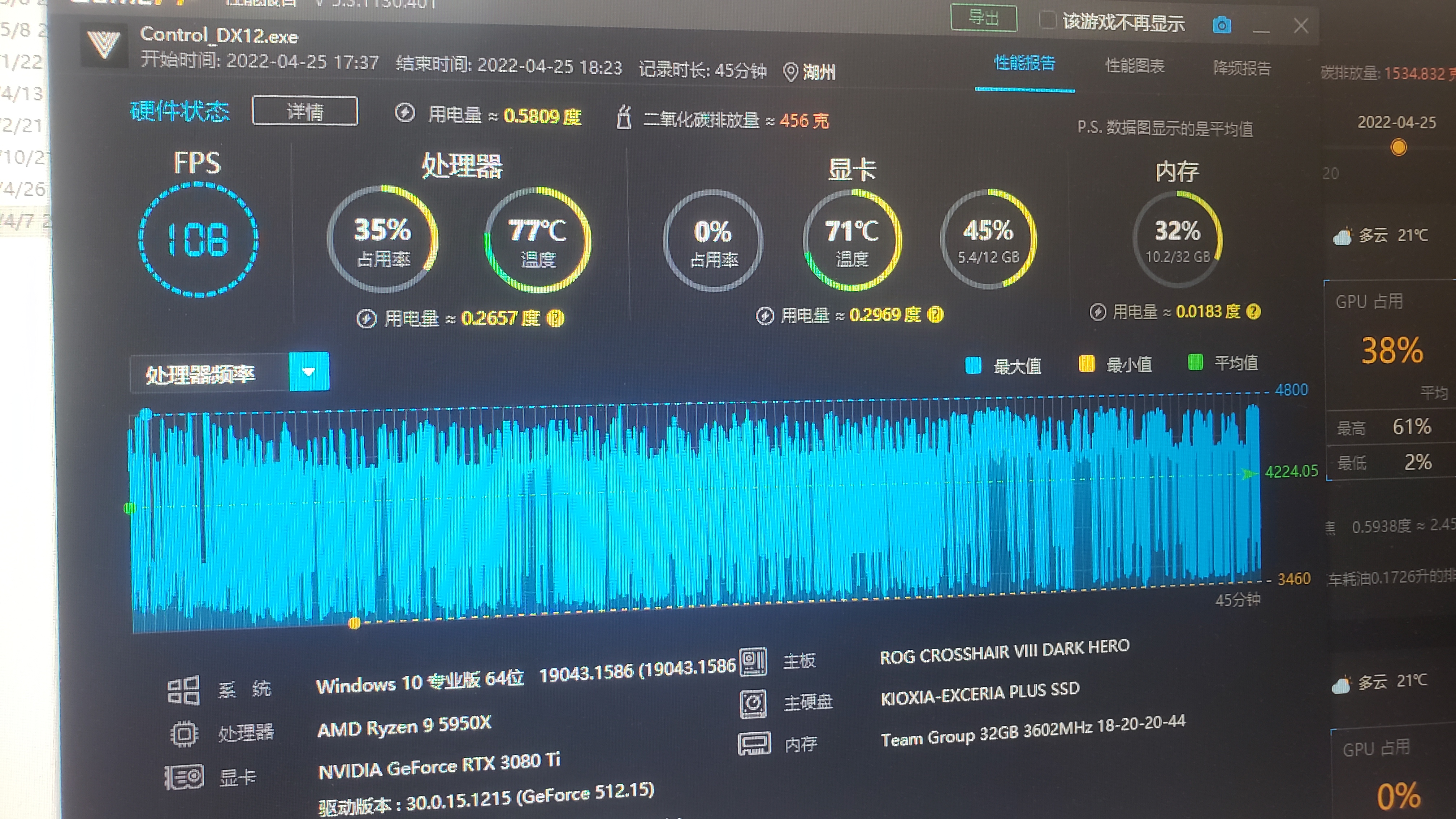The image size is (1456, 819).
Task: Click the green average marker at chart left
Action: pyautogui.click(x=129, y=508)
